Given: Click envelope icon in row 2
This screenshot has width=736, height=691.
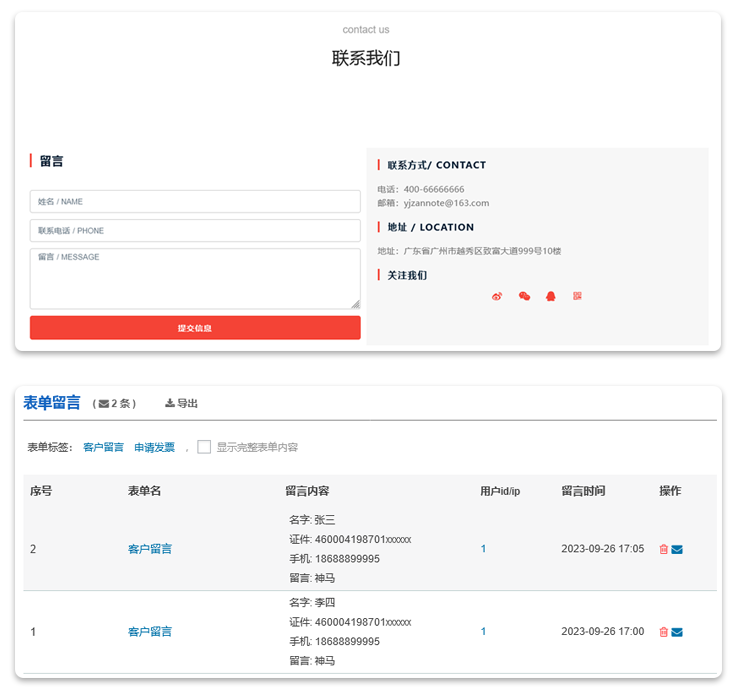Looking at the screenshot, I should pyautogui.click(x=677, y=549).
